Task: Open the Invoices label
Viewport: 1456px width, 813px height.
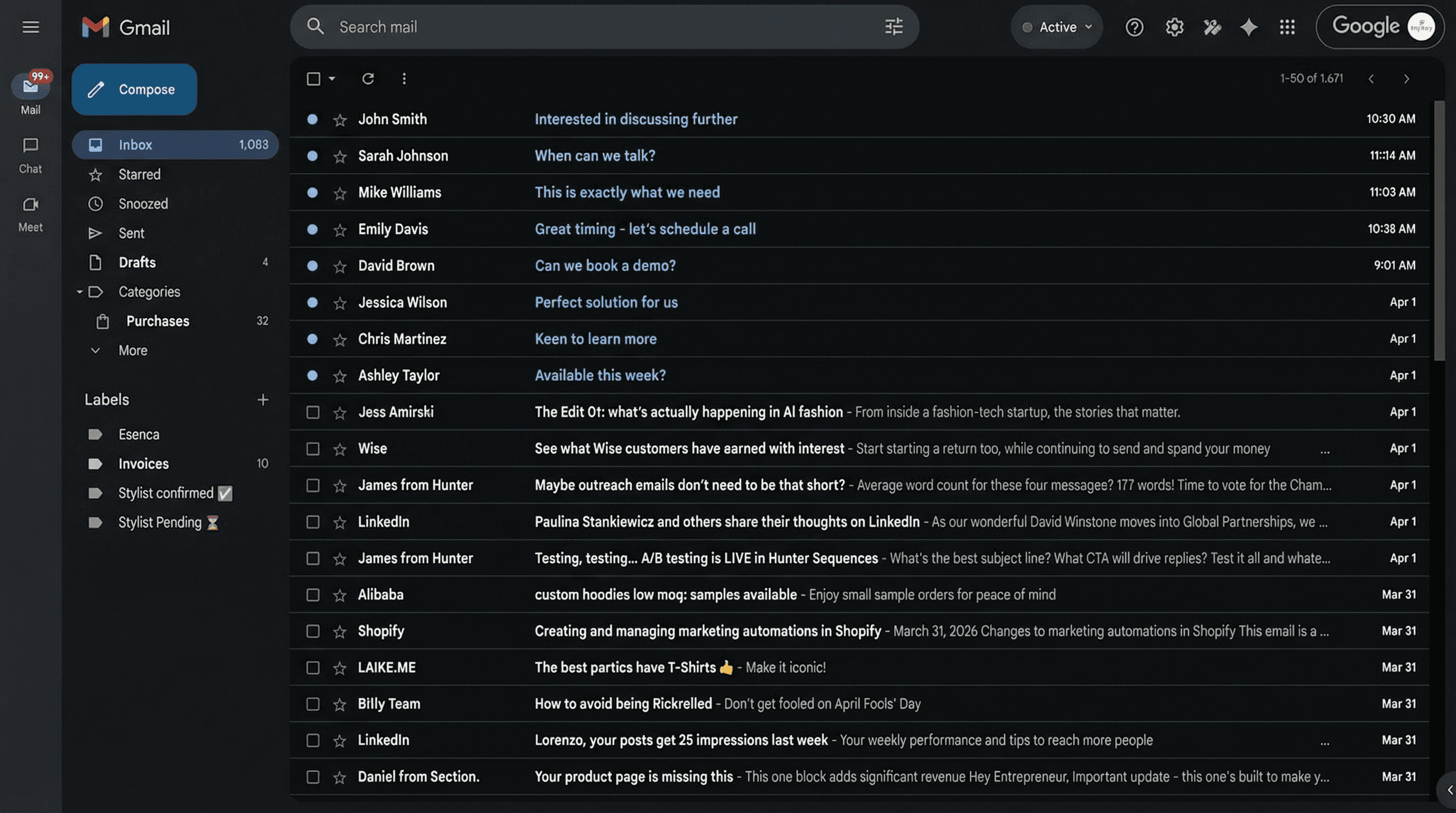Action: click(143, 464)
